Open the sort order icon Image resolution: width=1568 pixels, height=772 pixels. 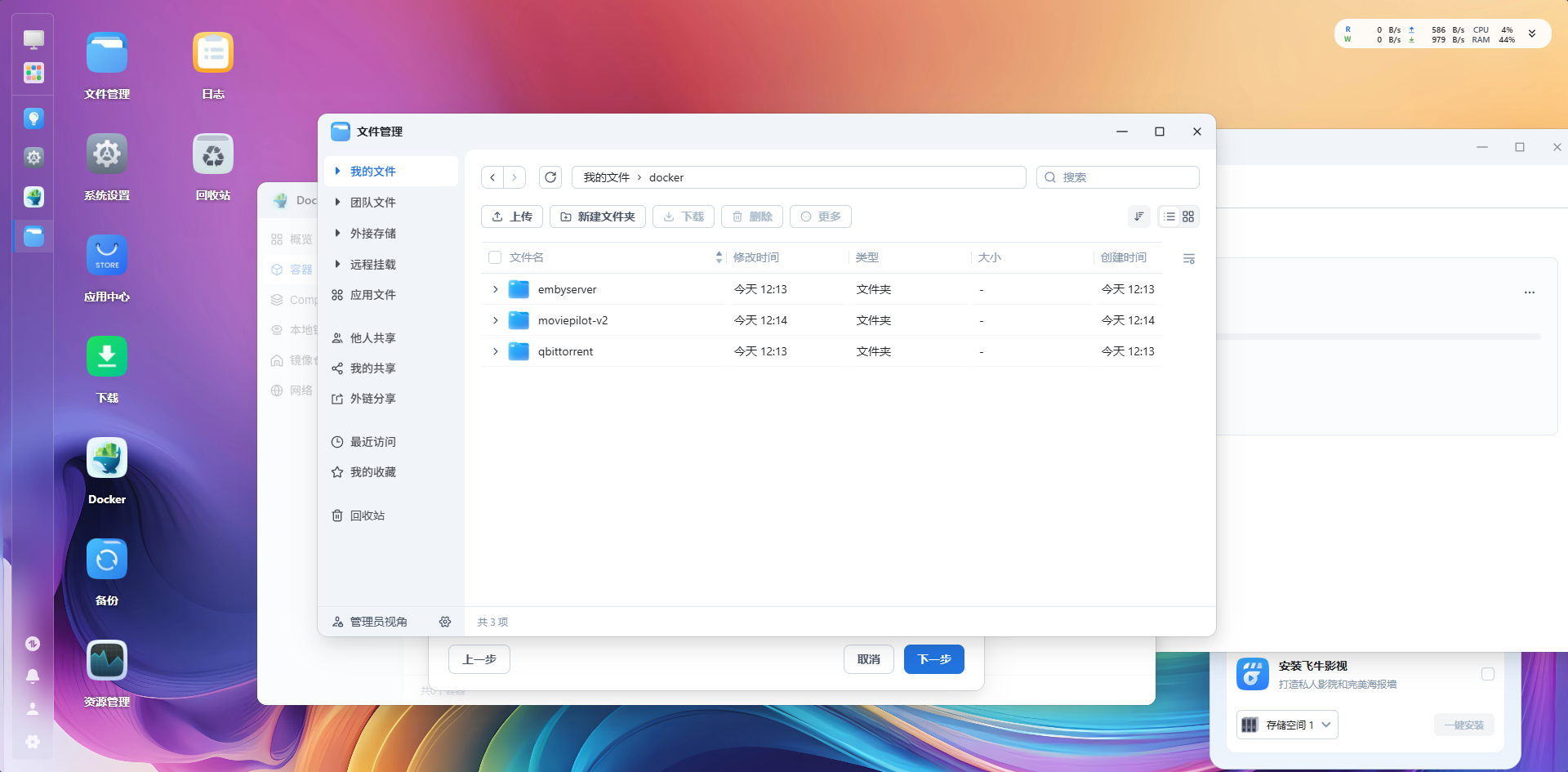click(1138, 216)
